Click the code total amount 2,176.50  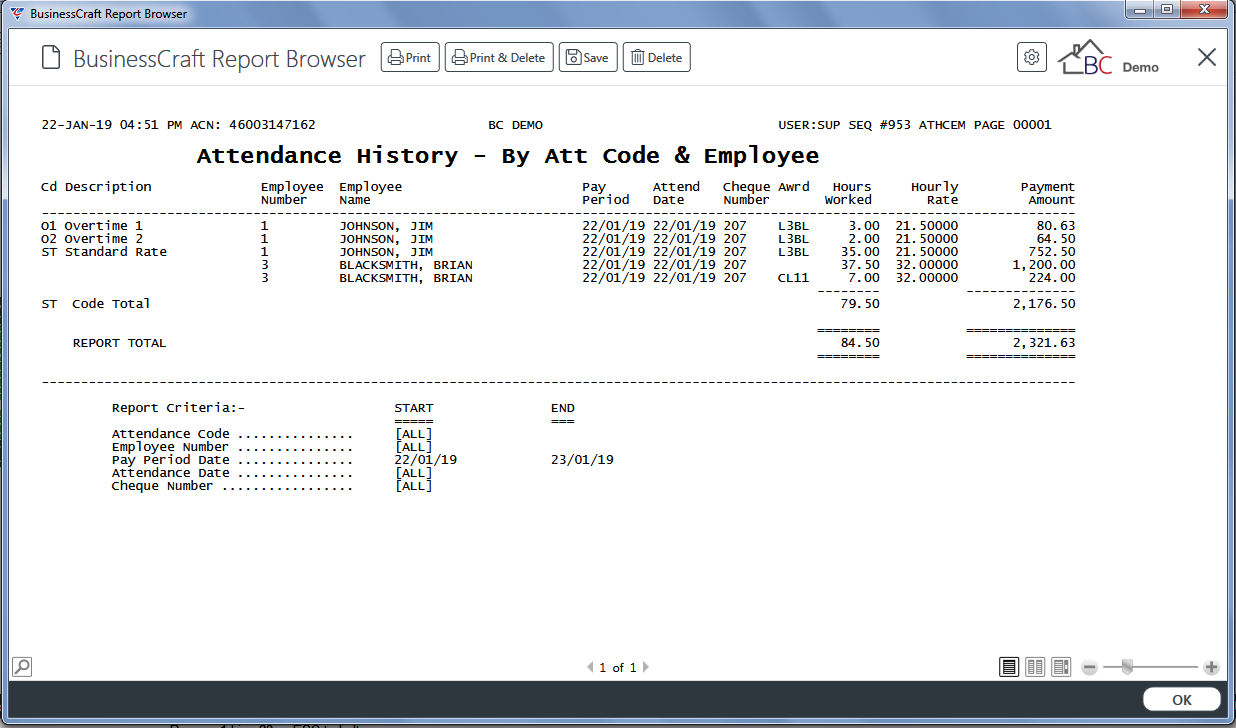tap(1044, 304)
